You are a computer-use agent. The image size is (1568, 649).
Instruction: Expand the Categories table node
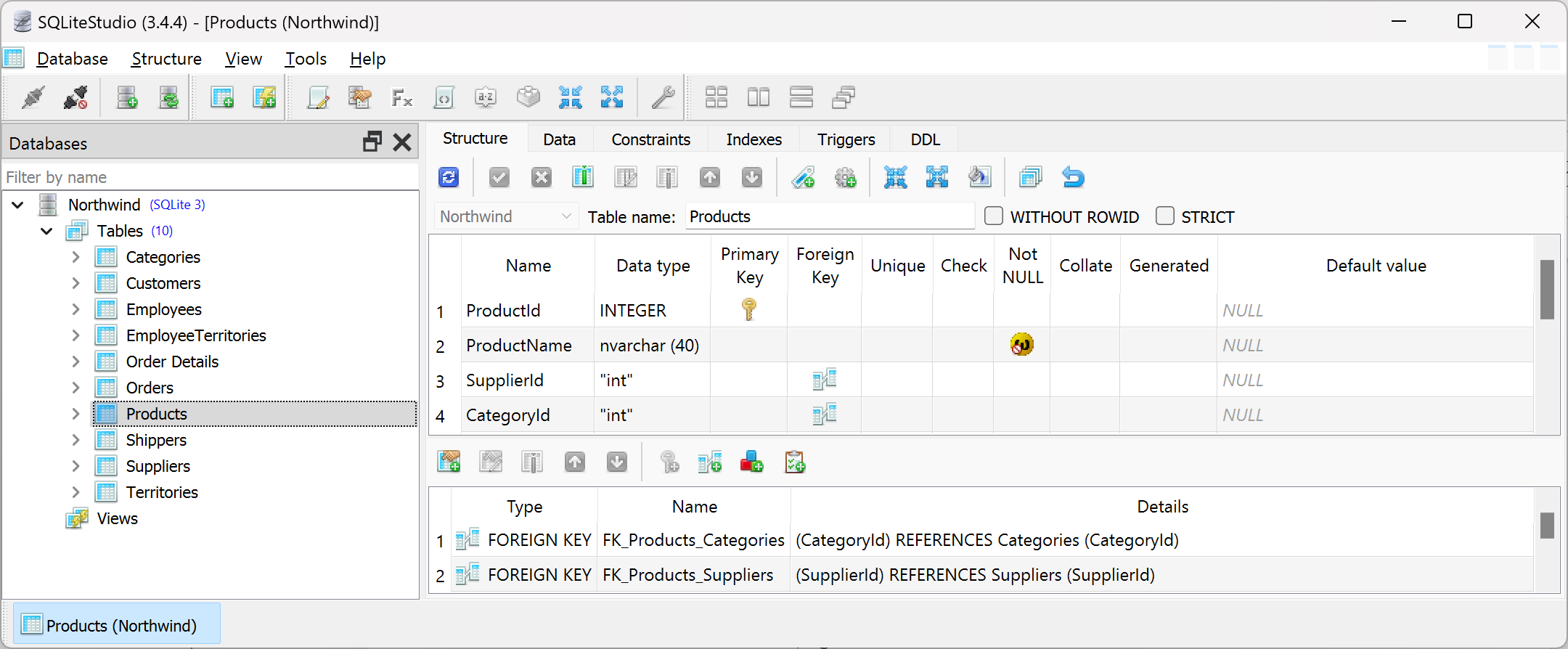[75, 257]
